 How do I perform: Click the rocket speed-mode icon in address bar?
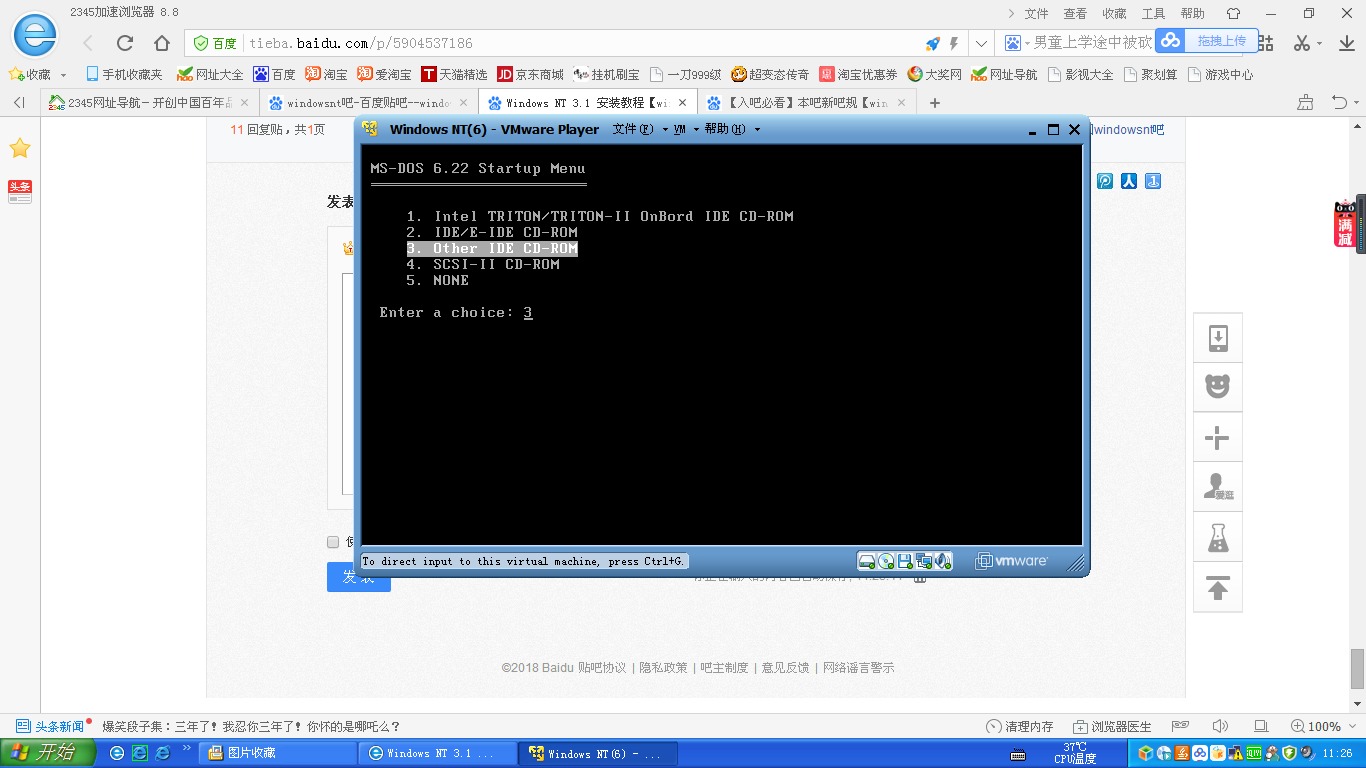pyautogui.click(x=932, y=44)
